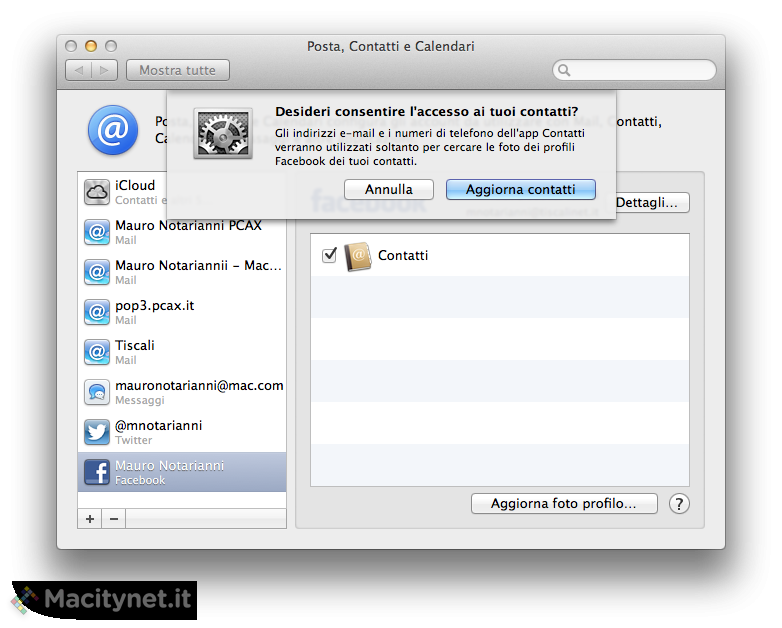782x628 pixels.
Task: Click the Contatti address book icon
Action: tap(358, 256)
